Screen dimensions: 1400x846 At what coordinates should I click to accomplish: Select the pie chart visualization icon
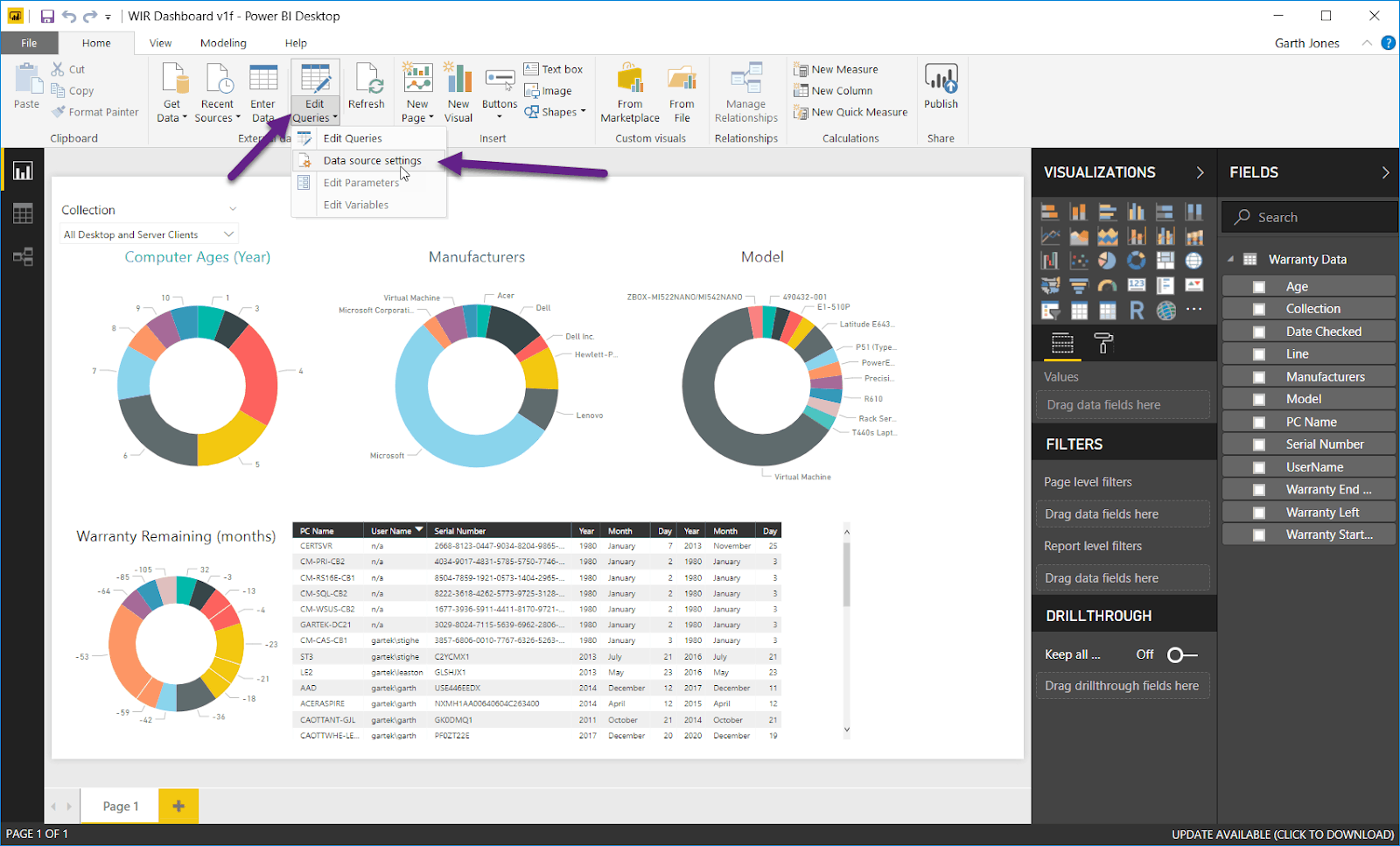pyautogui.click(x=1106, y=260)
